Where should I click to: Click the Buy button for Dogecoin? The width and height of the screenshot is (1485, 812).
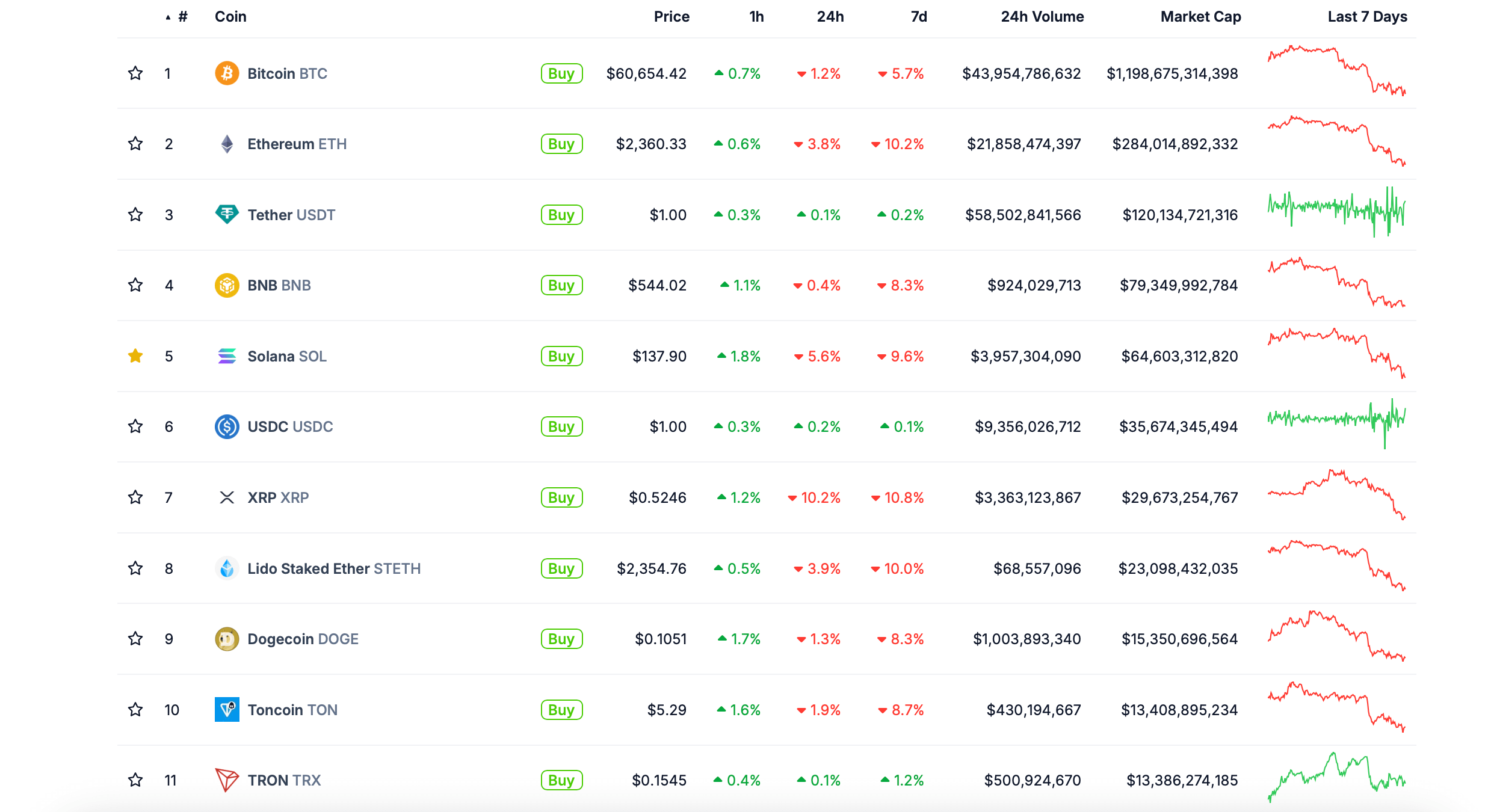pos(561,639)
